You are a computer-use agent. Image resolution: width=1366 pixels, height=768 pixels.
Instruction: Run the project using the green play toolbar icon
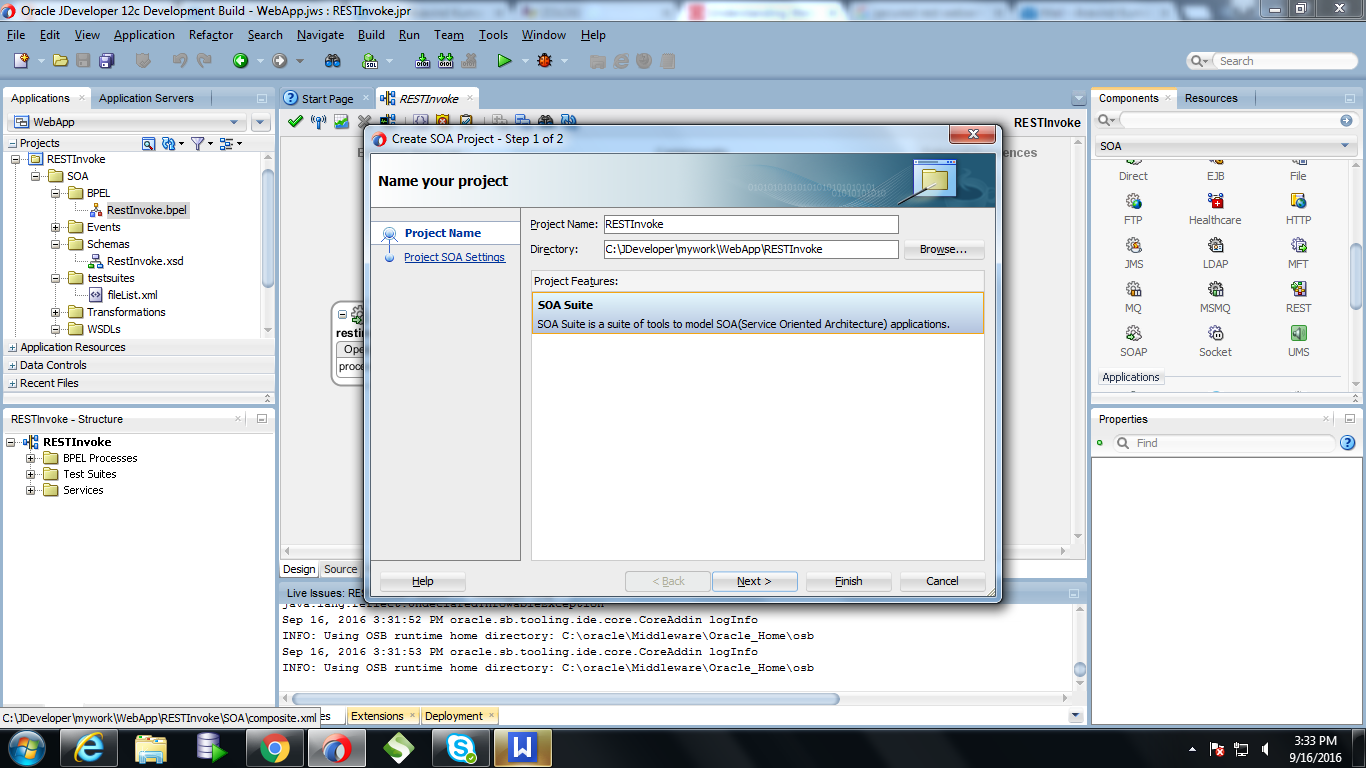point(505,60)
